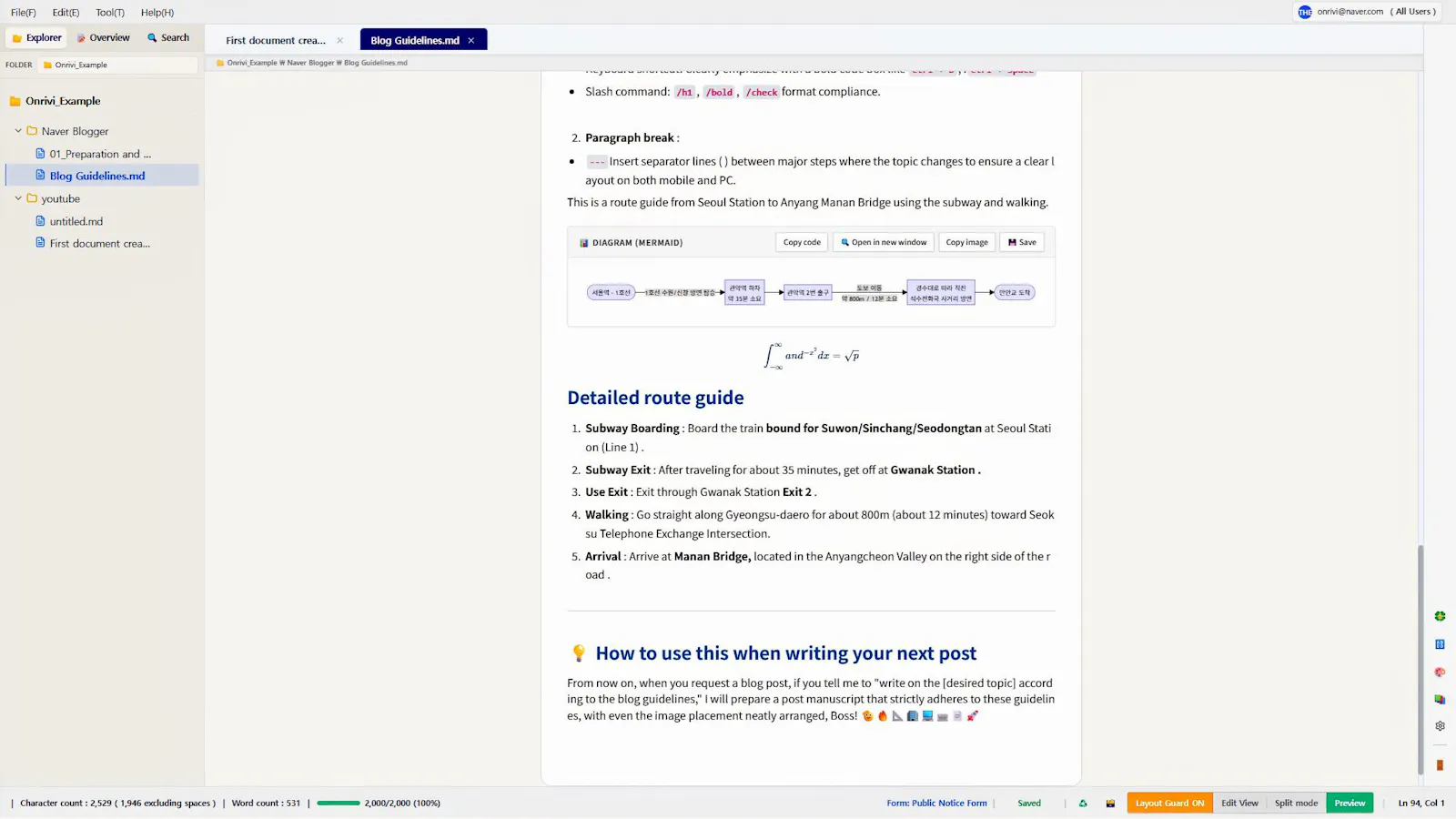The width and height of the screenshot is (1456, 819).
Task: Switch to Preview mode
Action: tap(1350, 803)
